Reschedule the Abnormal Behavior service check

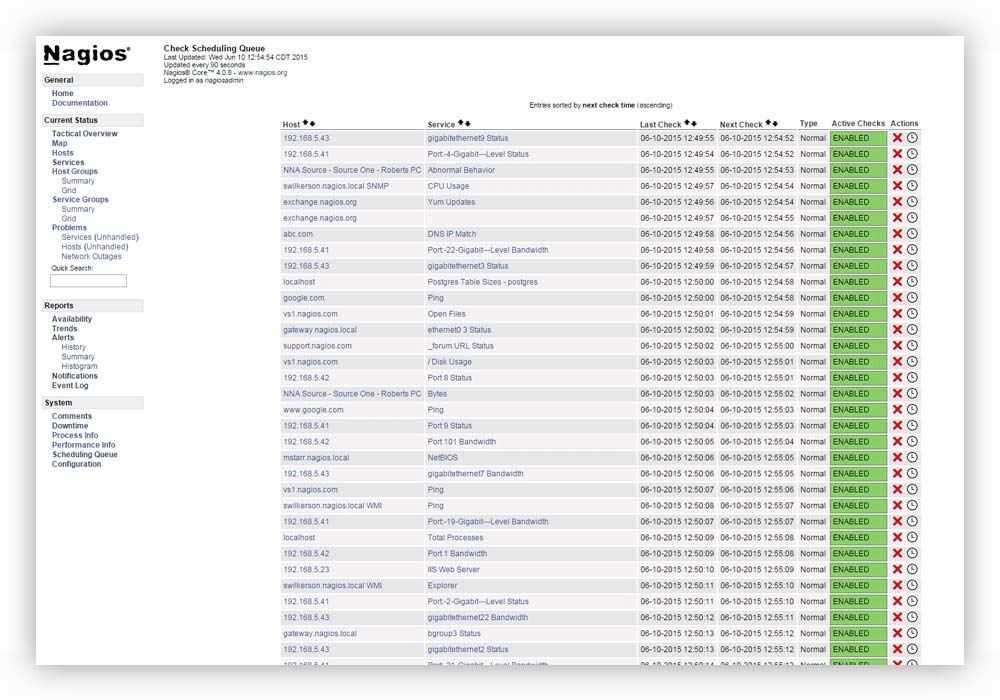coord(912,170)
